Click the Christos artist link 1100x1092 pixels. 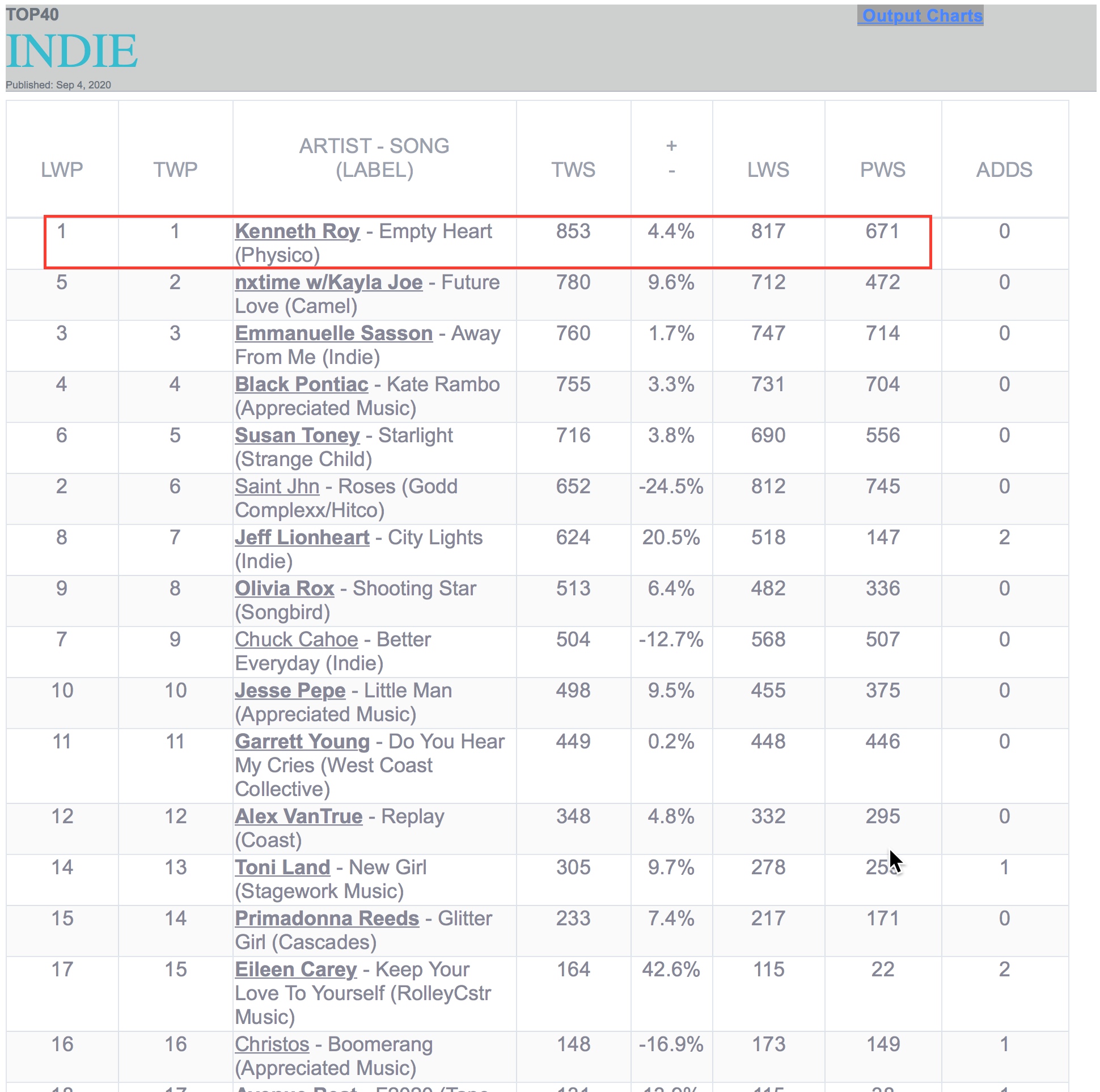272,1044
